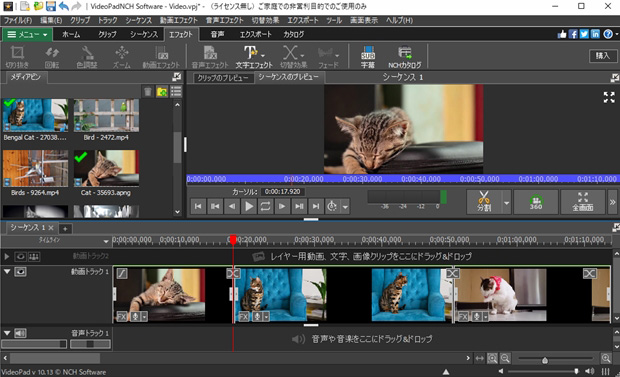Viewport: 620px width, 377px height.
Task: Click the red playhead marker on timeline
Action: tap(233, 239)
